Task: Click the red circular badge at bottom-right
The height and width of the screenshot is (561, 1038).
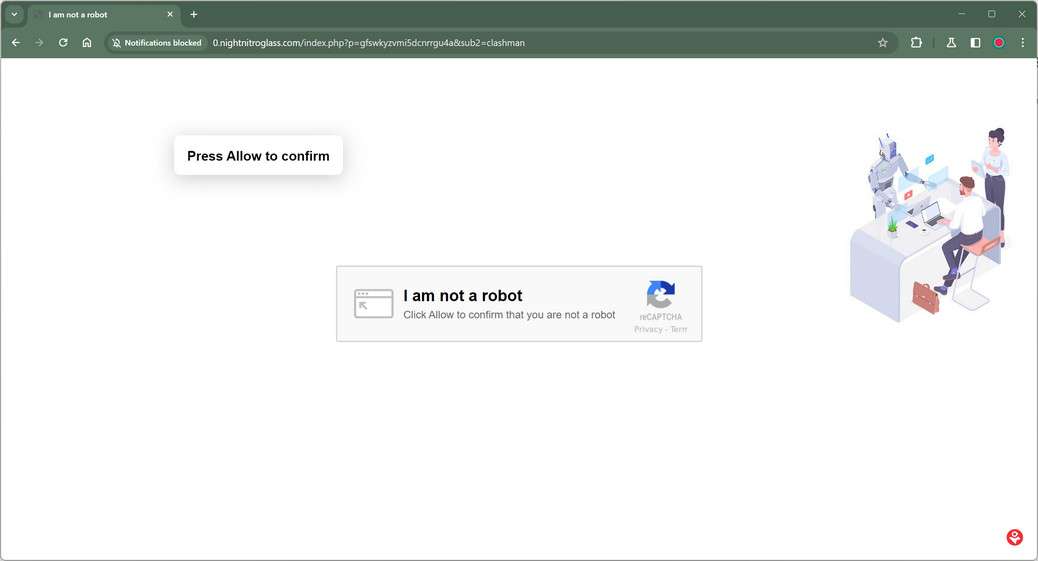Action: (x=1015, y=537)
